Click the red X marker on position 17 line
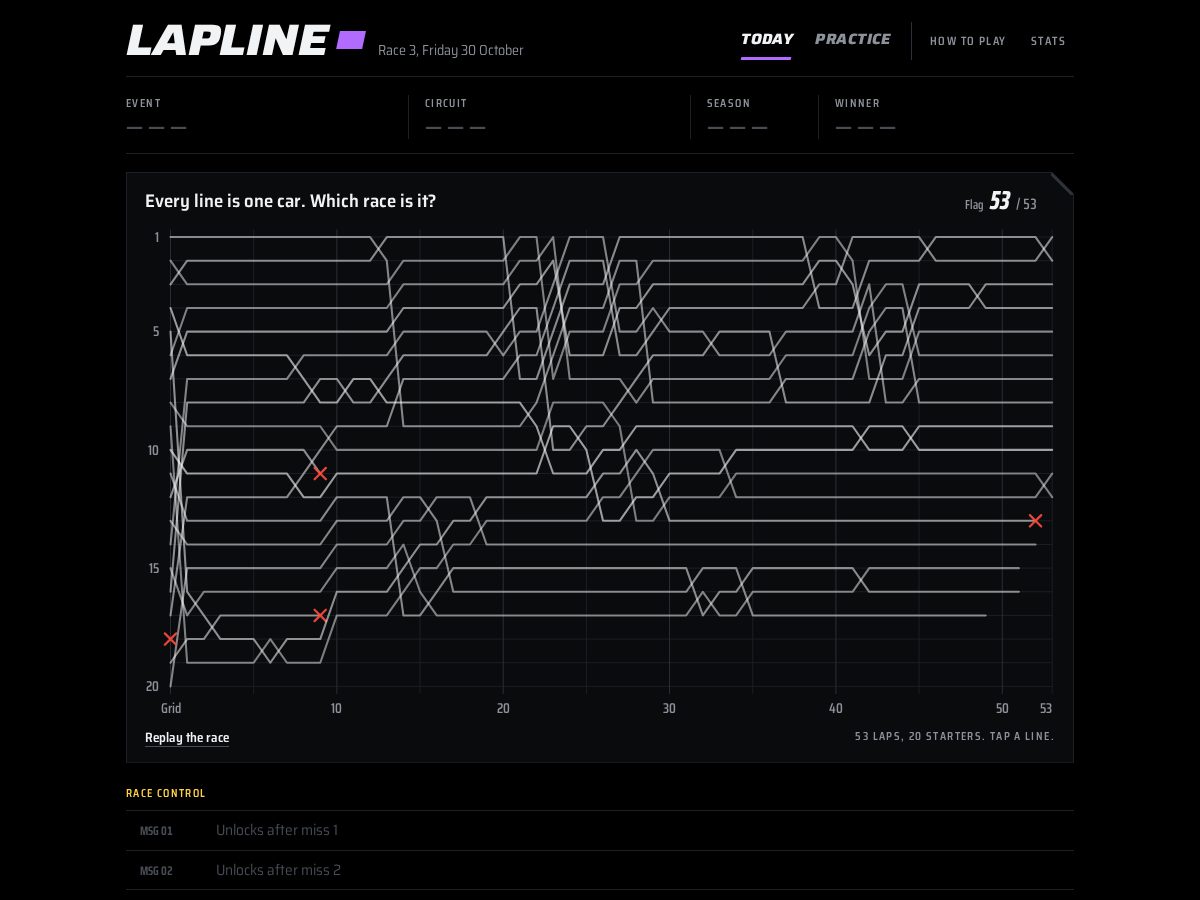Screen dimensions: 1200x900 [320, 615]
